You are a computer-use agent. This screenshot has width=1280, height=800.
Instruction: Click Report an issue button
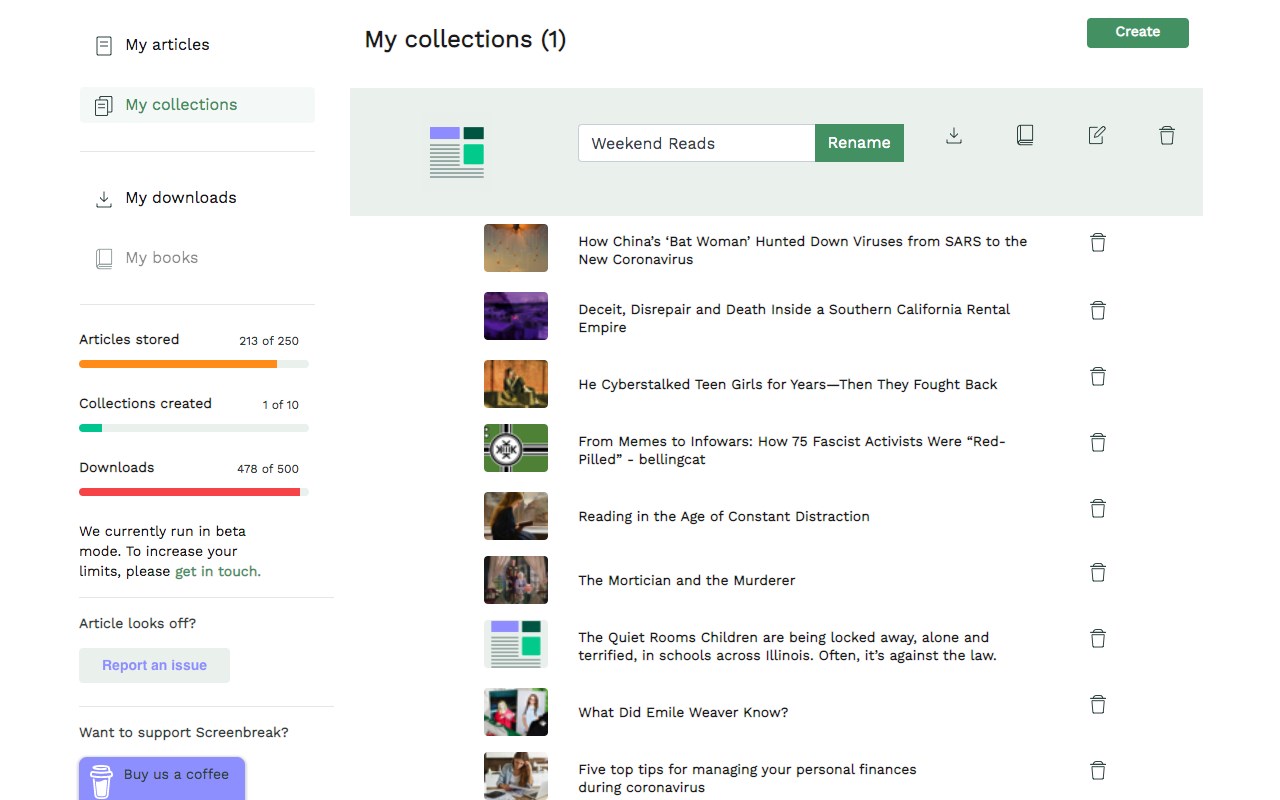[154, 665]
